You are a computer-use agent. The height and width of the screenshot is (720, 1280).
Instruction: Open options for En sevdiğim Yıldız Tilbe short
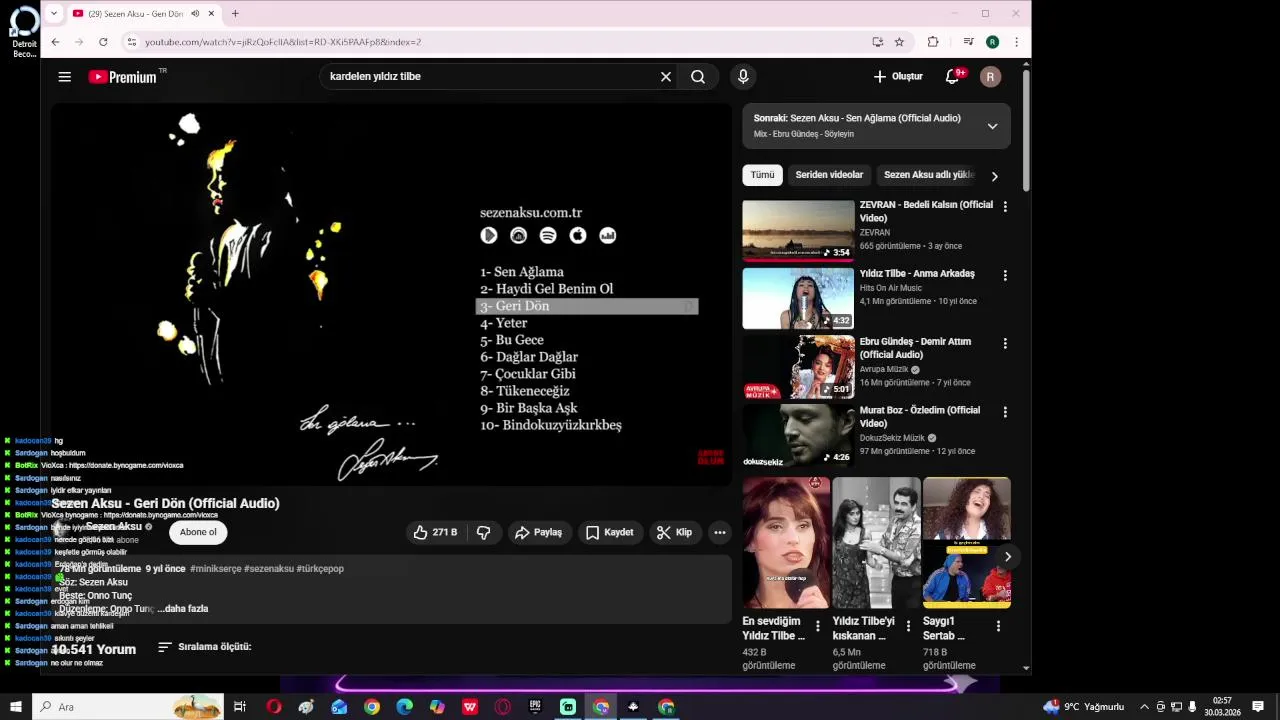[x=818, y=626]
